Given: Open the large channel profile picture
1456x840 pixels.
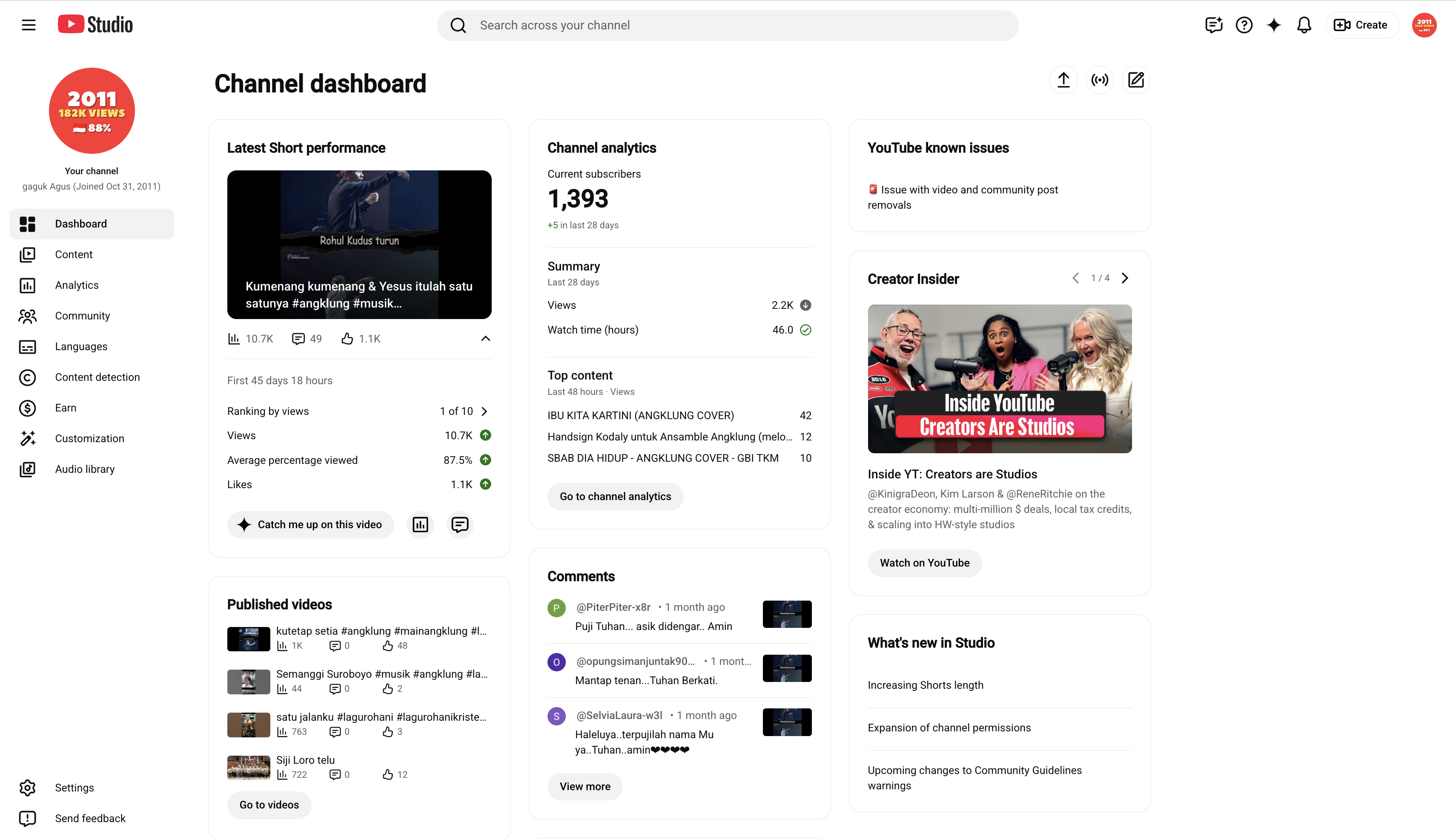Looking at the screenshot, I should click(92, 111).
